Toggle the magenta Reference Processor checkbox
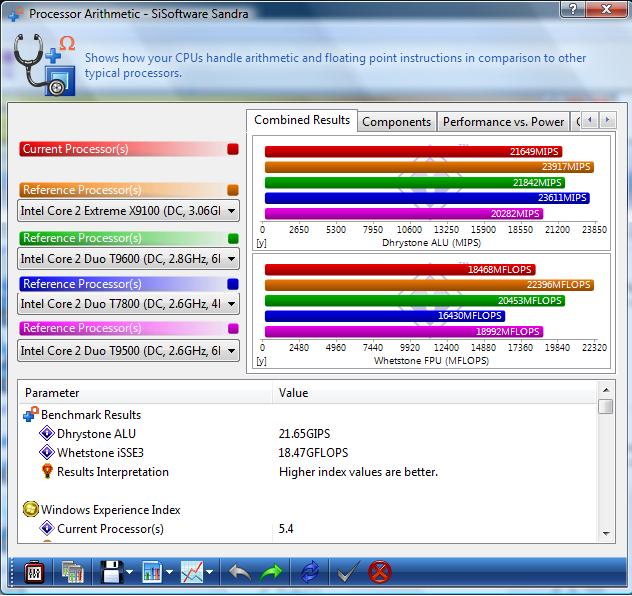632x596 pixels. tap(233, 328)
